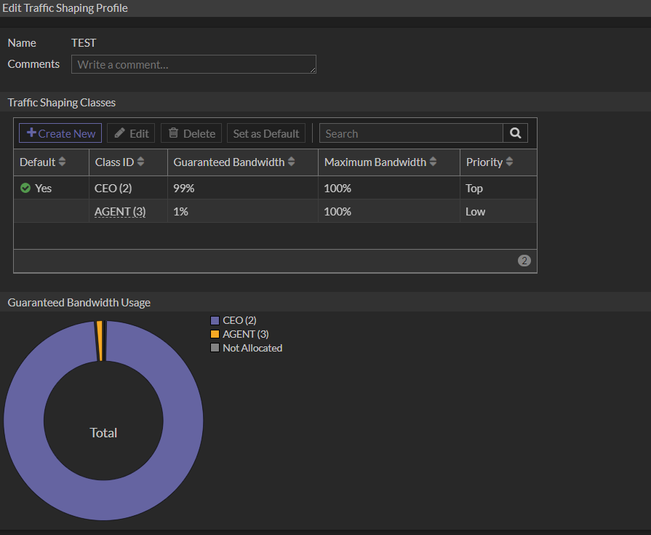Sort by Class ID column arrows
This screenshot has height=535, width=651.
pyautogui.click(x=141, y=162)
